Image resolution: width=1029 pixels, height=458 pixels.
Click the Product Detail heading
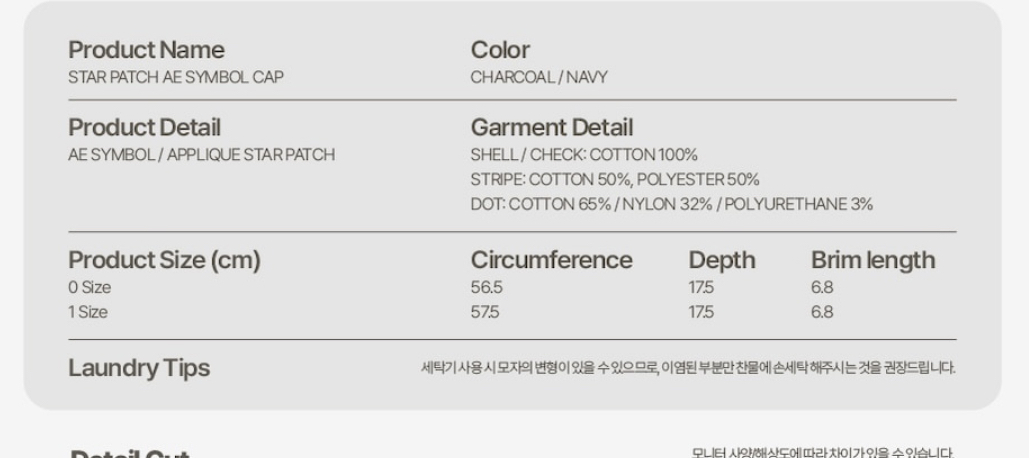click(x=144, y=128)
